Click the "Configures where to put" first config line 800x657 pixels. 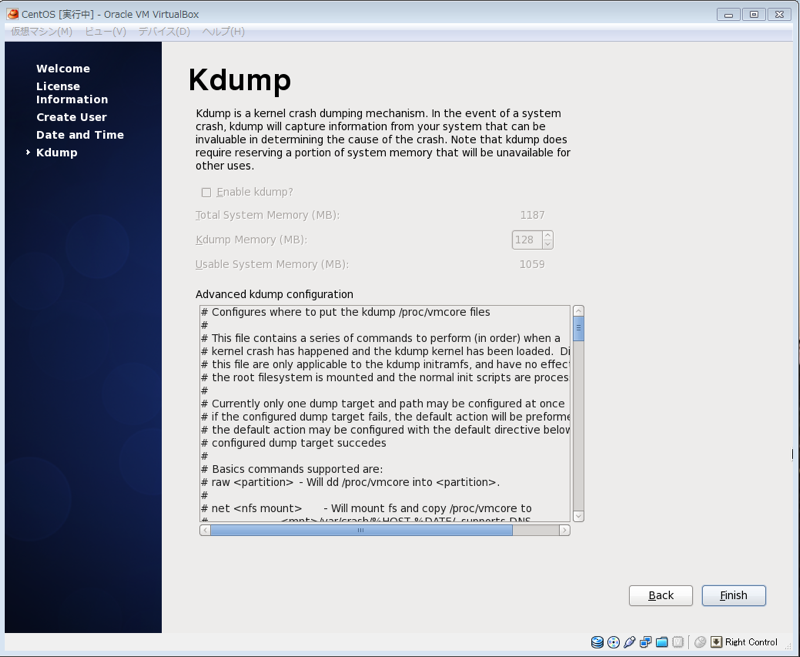(345, 312)
